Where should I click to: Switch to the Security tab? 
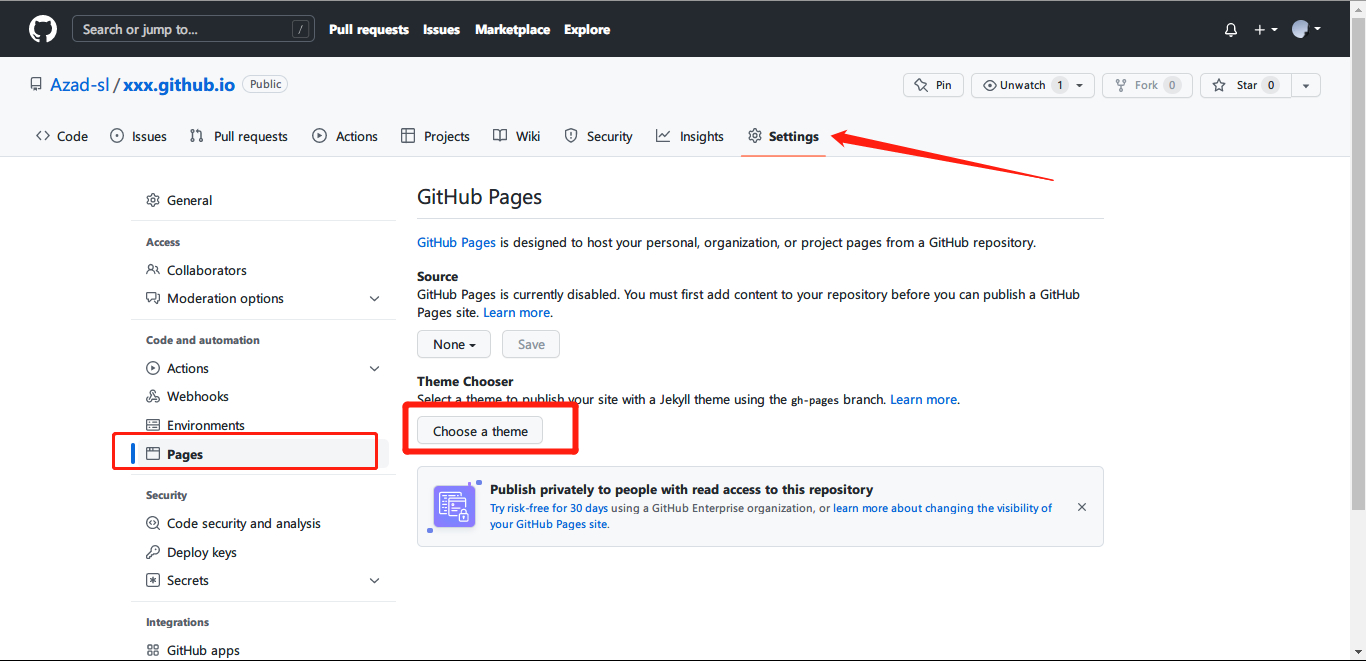coord(599,136)
